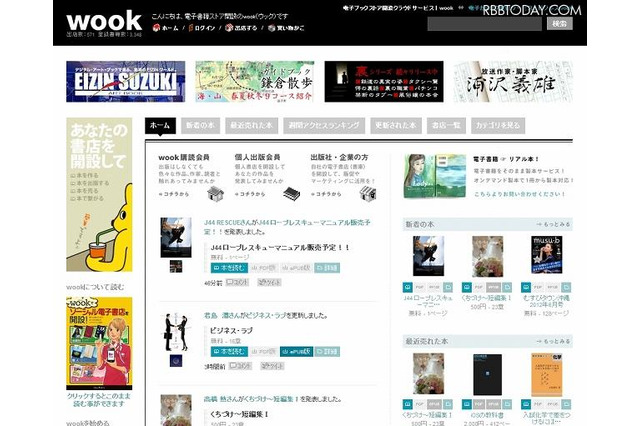The image size is (640, 426).
Task: Click 本を読む button for ビジネス・ラブ
Action: pos(229,351)
